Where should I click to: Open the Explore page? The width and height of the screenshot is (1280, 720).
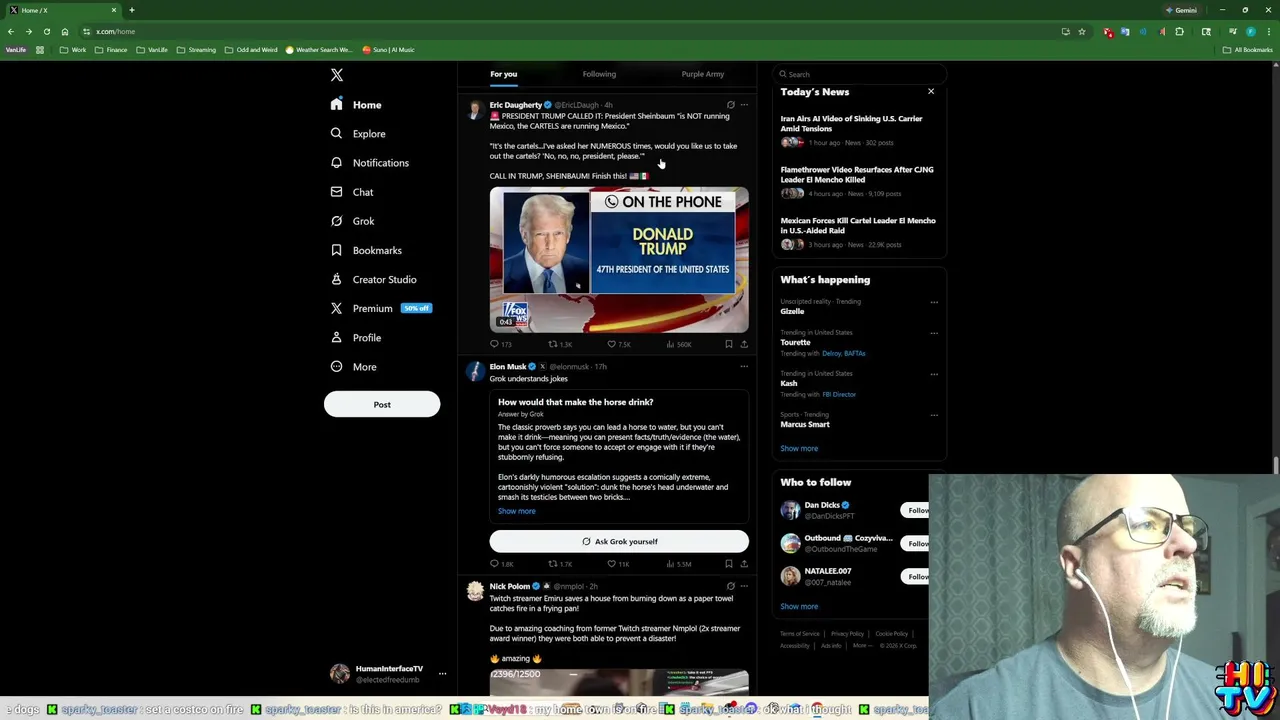(358, 134)
